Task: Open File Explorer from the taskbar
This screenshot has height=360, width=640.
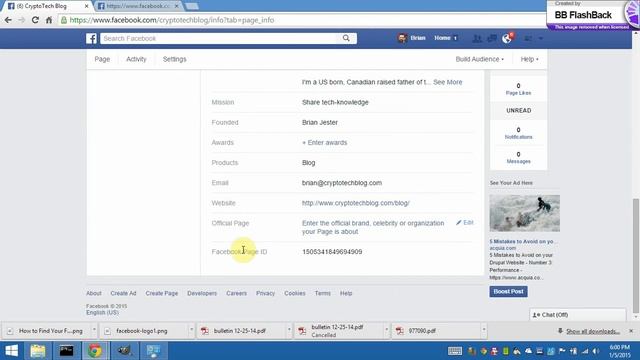Action: pyautogui.click(x=38, y=351)
